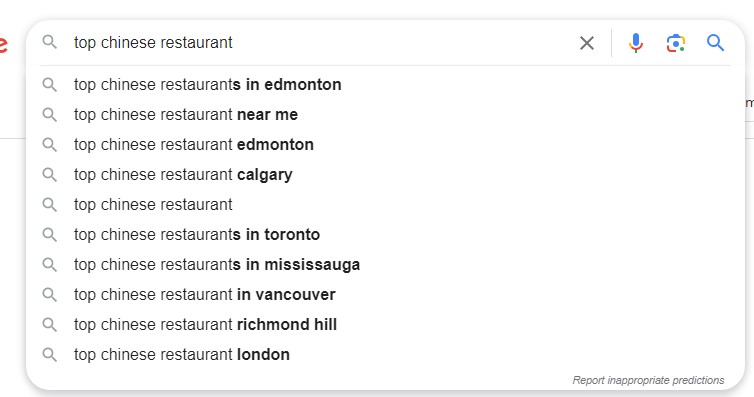Select suggestion 'top chinese restaurant calgary'
Screen dimensions: 754x397
click(385, 174)
